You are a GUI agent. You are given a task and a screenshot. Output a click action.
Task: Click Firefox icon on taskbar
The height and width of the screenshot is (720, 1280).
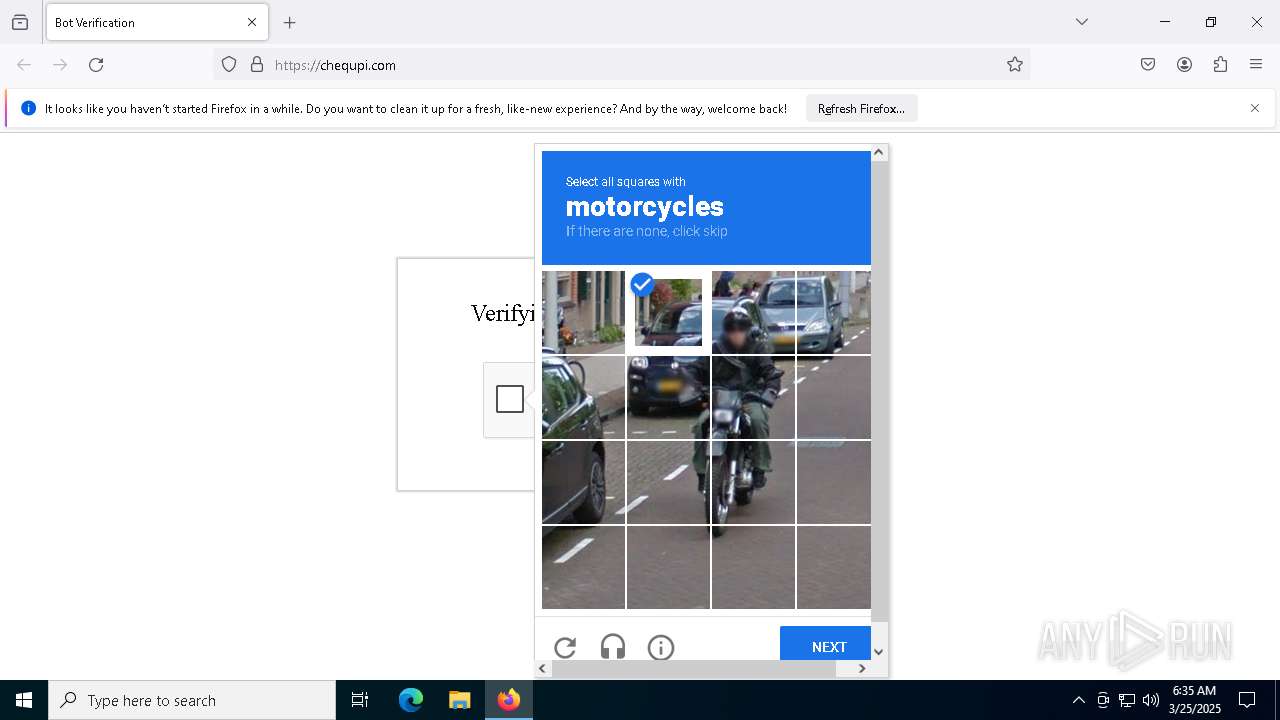pyautogui.click(x=508, y=700)
